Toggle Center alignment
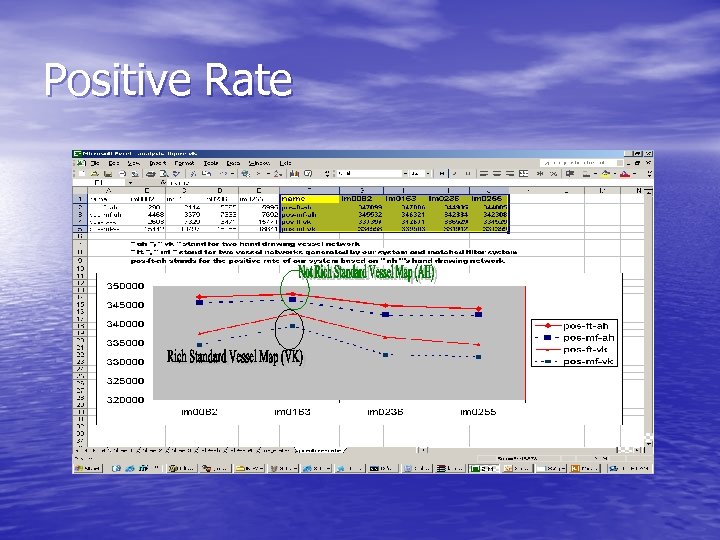Image resolution: width=720 pixels, height=540 pixels. (x=497, y=174)
